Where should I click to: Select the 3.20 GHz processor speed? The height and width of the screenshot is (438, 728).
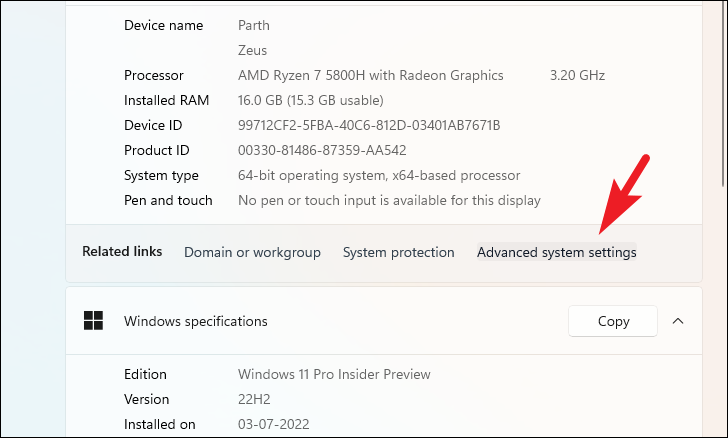(577, 75)
